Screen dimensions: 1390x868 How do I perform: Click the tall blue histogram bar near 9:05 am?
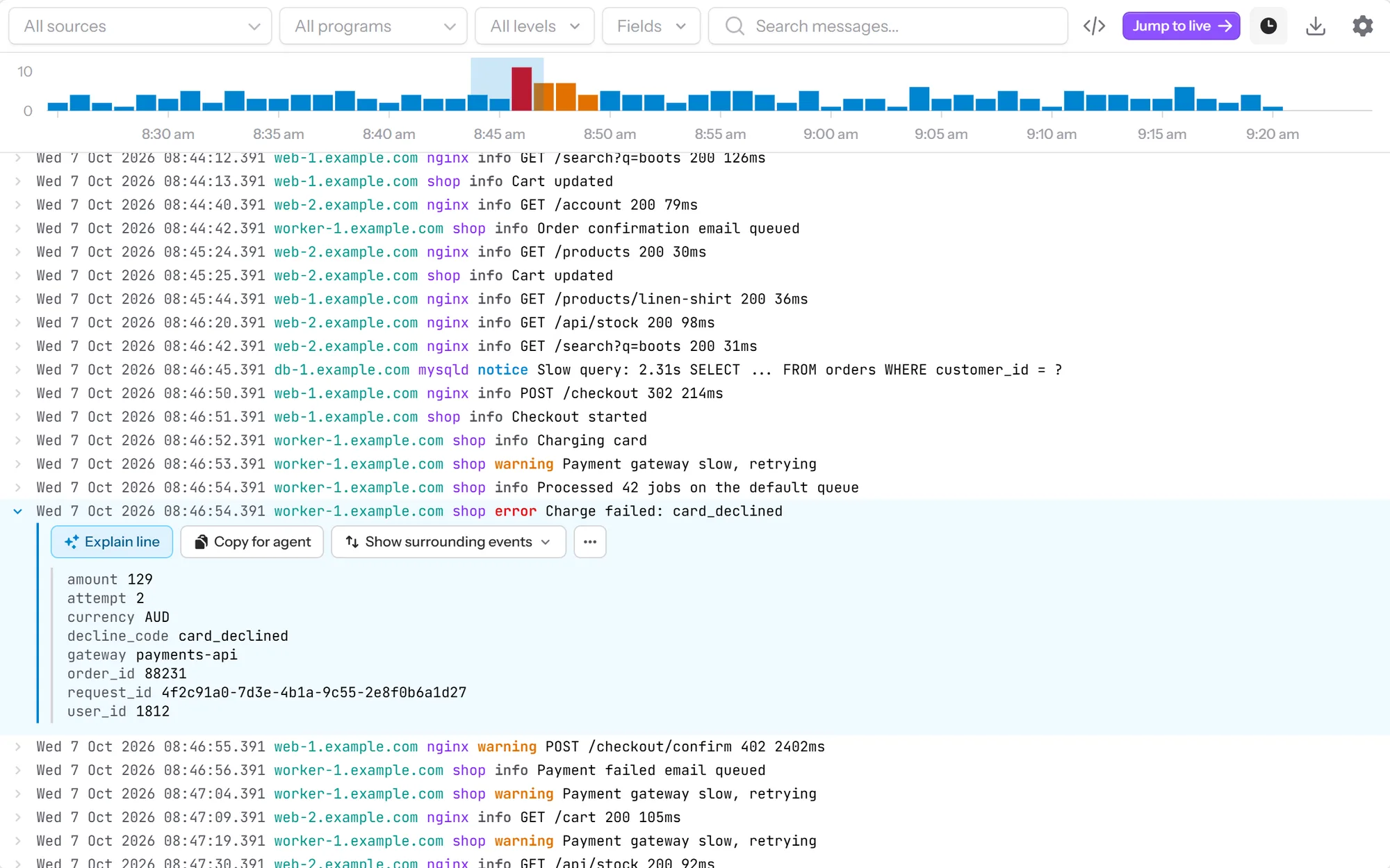(x=919, y=99)
